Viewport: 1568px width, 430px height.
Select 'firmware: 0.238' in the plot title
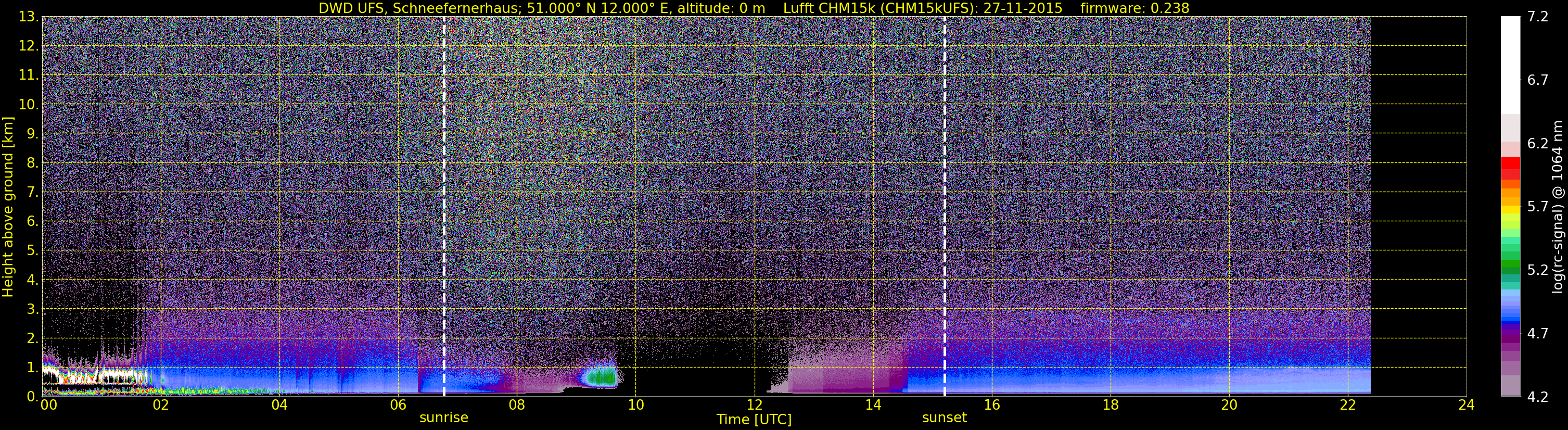1134,8
